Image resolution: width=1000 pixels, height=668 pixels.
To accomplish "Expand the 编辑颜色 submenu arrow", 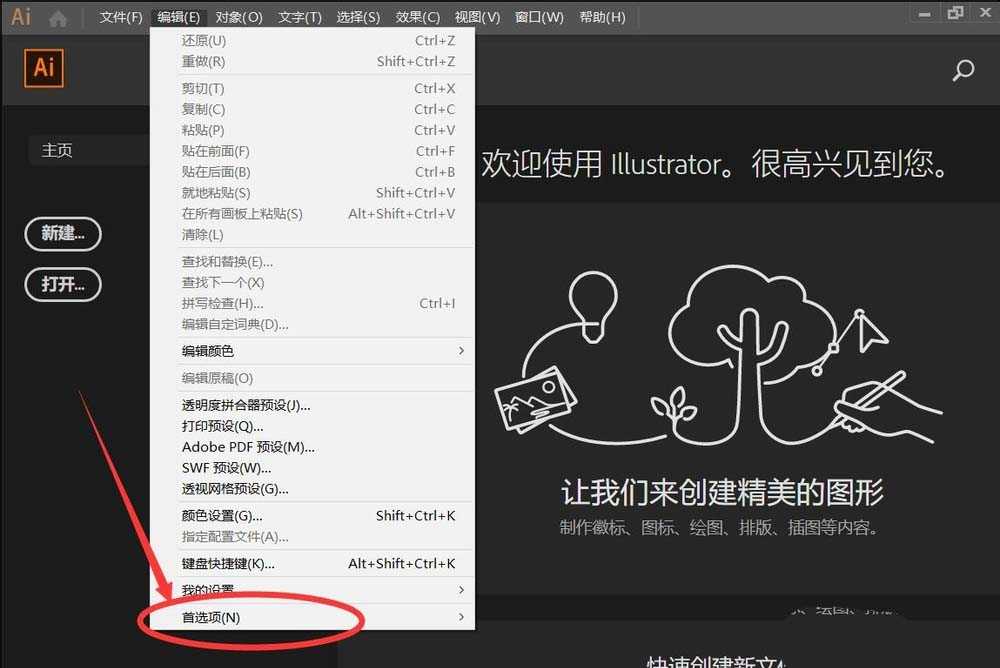I will click(461, 351).
